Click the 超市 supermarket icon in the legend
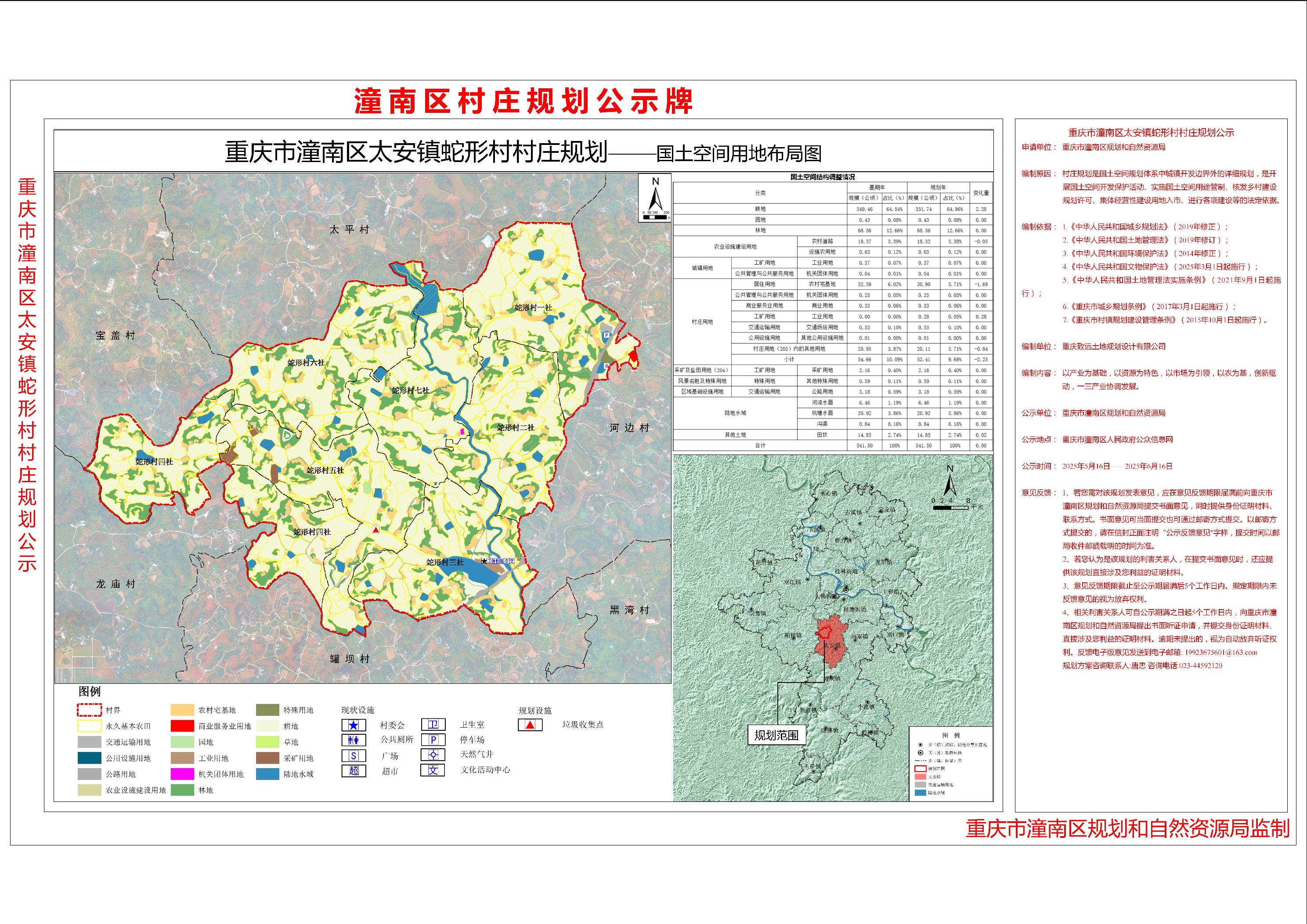 354,770
